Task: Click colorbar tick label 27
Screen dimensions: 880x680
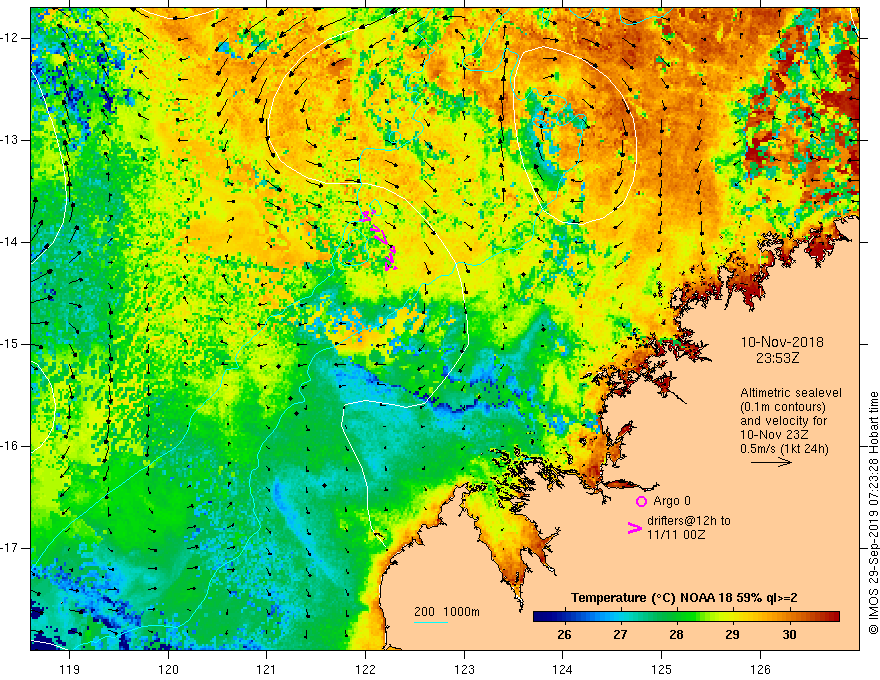Action: pyautogui.click(x=620, y=635)
